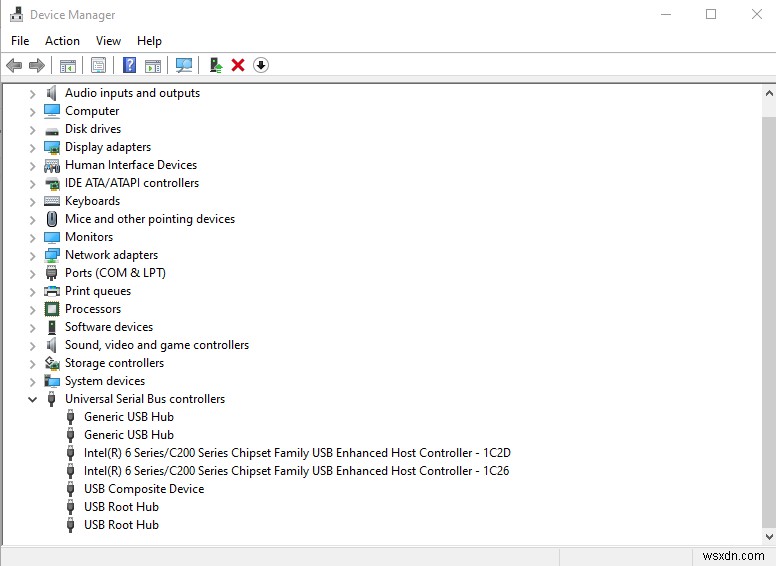Click the vertical scrollbar thumb
This screenshot has height=566, width=776.
(769, 322)
